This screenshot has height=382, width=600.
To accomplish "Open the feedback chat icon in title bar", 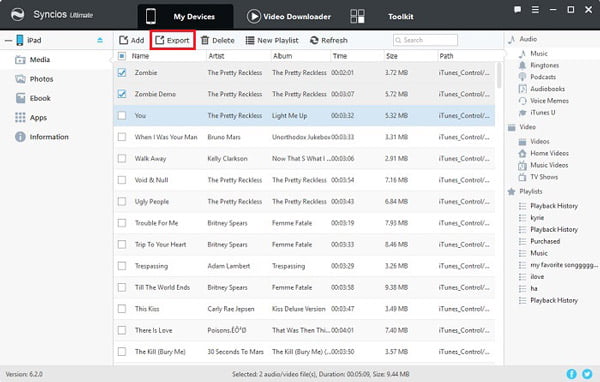I will click(517, 10).
